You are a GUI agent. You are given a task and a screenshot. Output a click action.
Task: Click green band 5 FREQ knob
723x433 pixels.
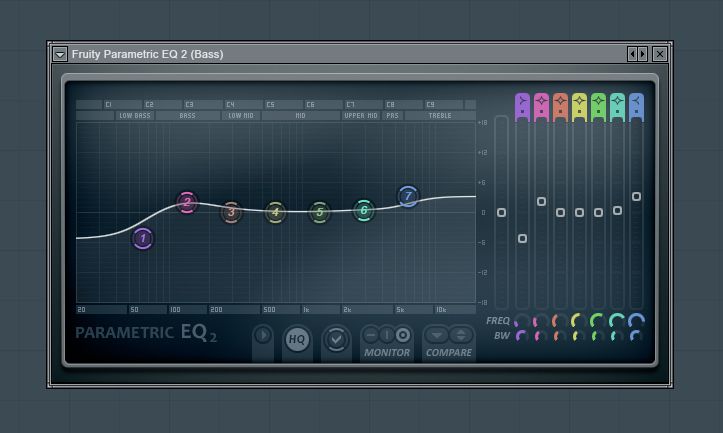pyautogui.click(x=599, y=320)
